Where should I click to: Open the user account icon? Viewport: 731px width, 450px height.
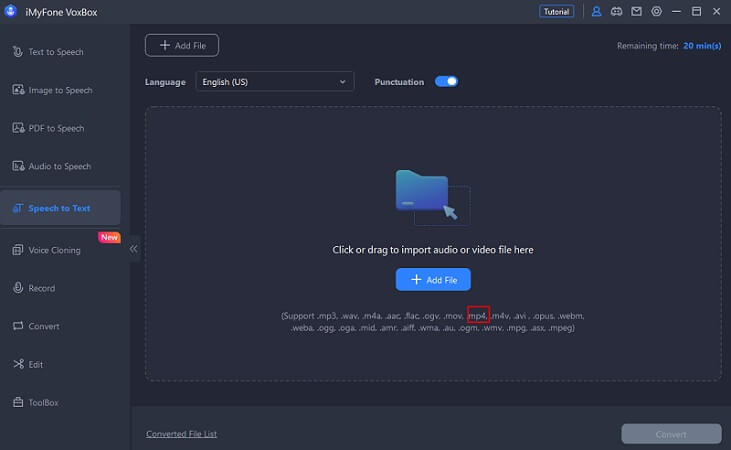coord(596,12)
